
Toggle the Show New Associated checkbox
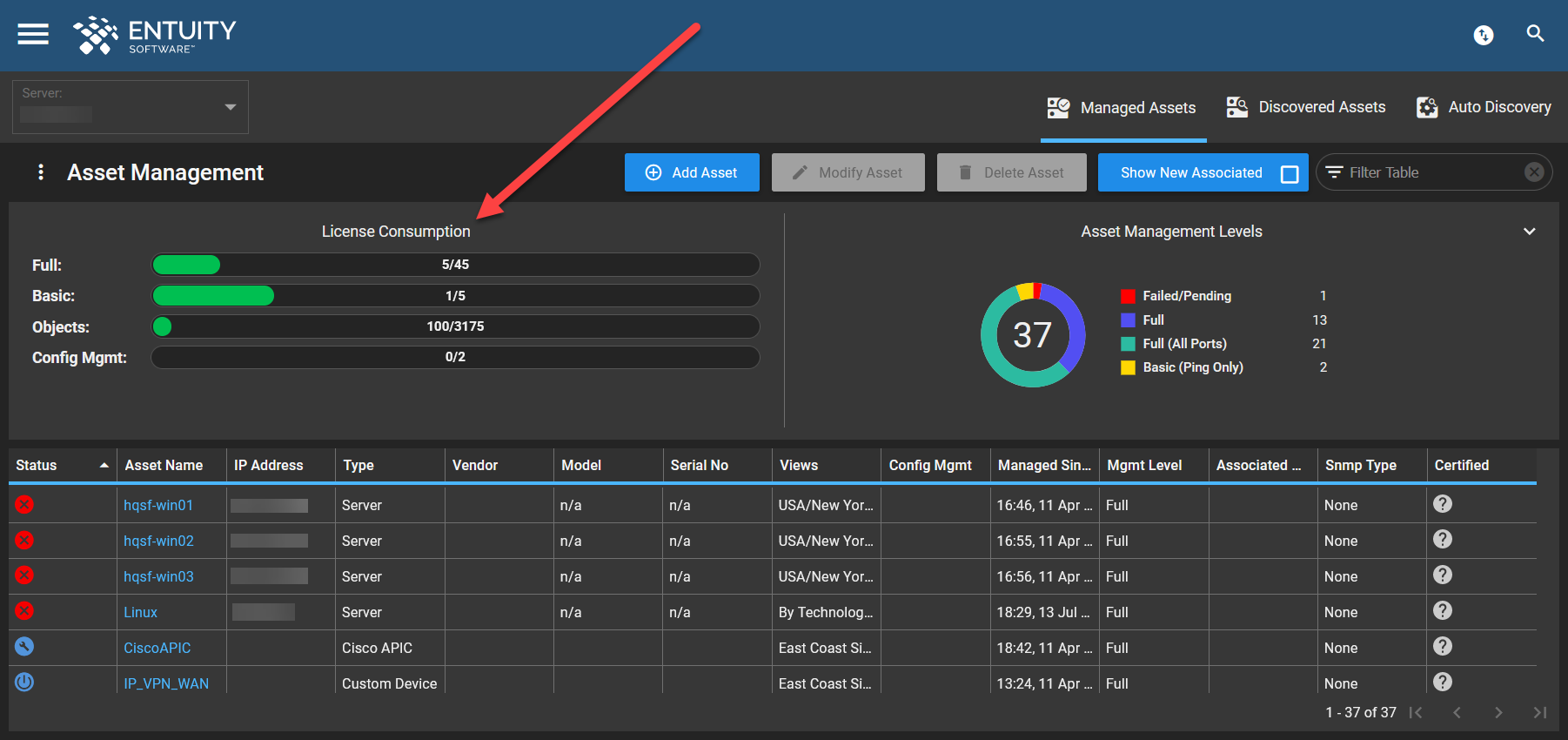tap(1290, 173)
